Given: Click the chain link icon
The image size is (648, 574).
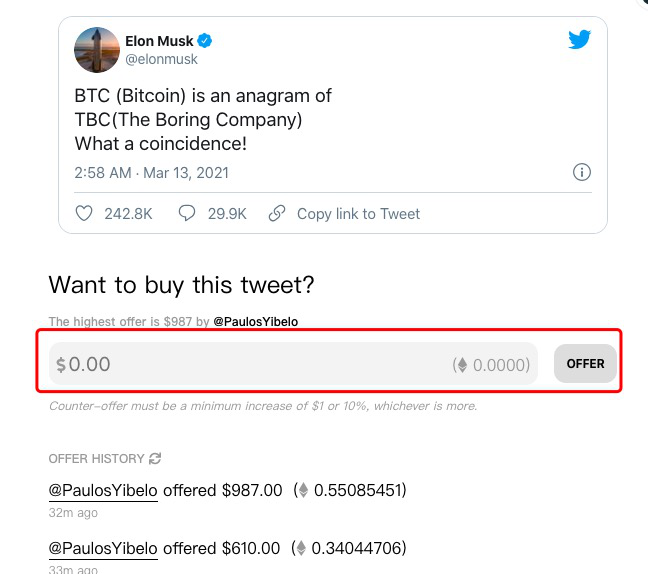Looking at the screenshot, I should [x=277, y=213].
